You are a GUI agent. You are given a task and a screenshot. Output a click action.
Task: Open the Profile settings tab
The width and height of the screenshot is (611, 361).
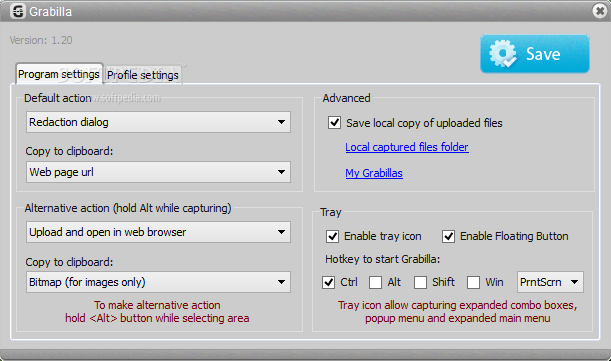pyautogui.click(x=143, y=75)
